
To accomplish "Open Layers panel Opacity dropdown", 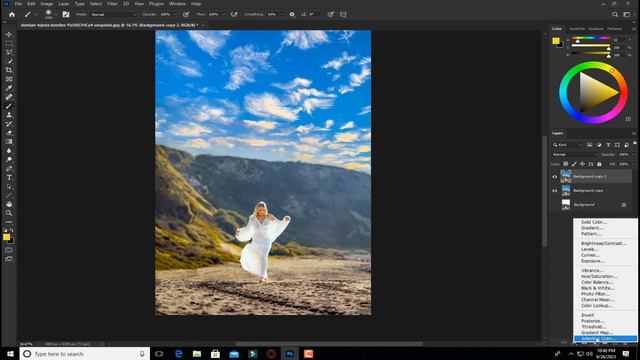I will (x=634, y=155).
